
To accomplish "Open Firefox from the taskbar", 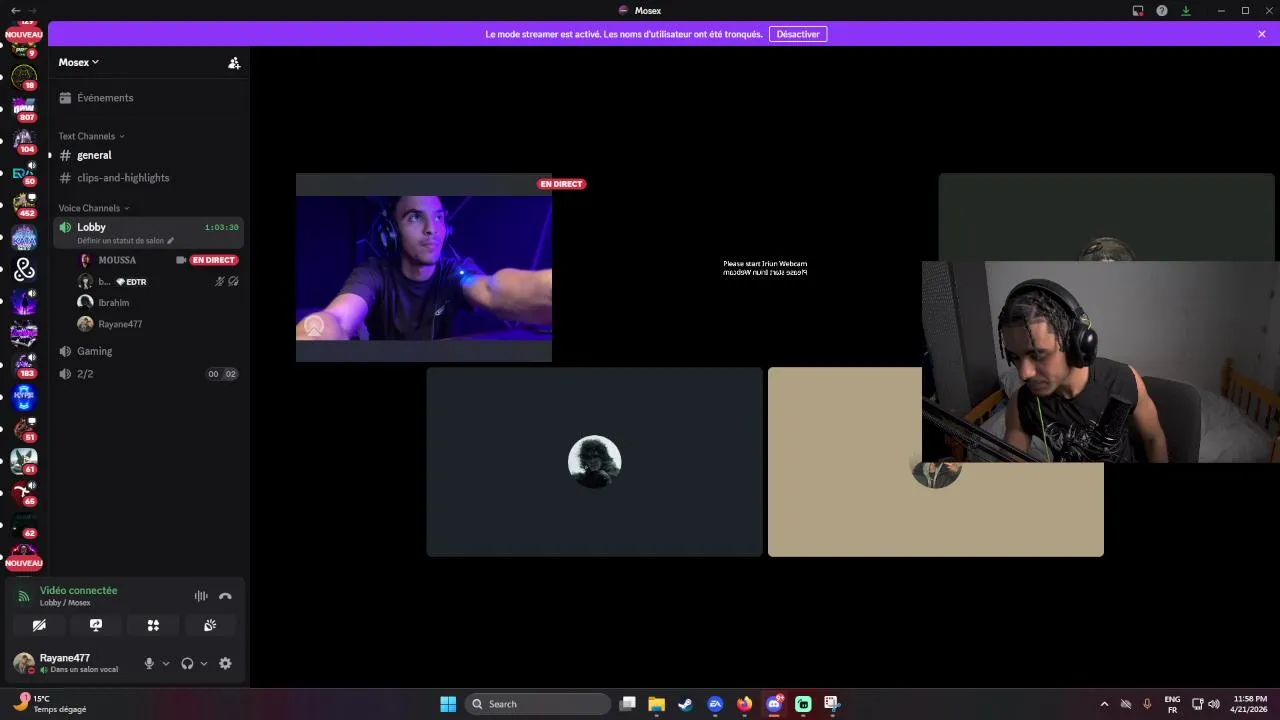I will (x=744, y=704).
